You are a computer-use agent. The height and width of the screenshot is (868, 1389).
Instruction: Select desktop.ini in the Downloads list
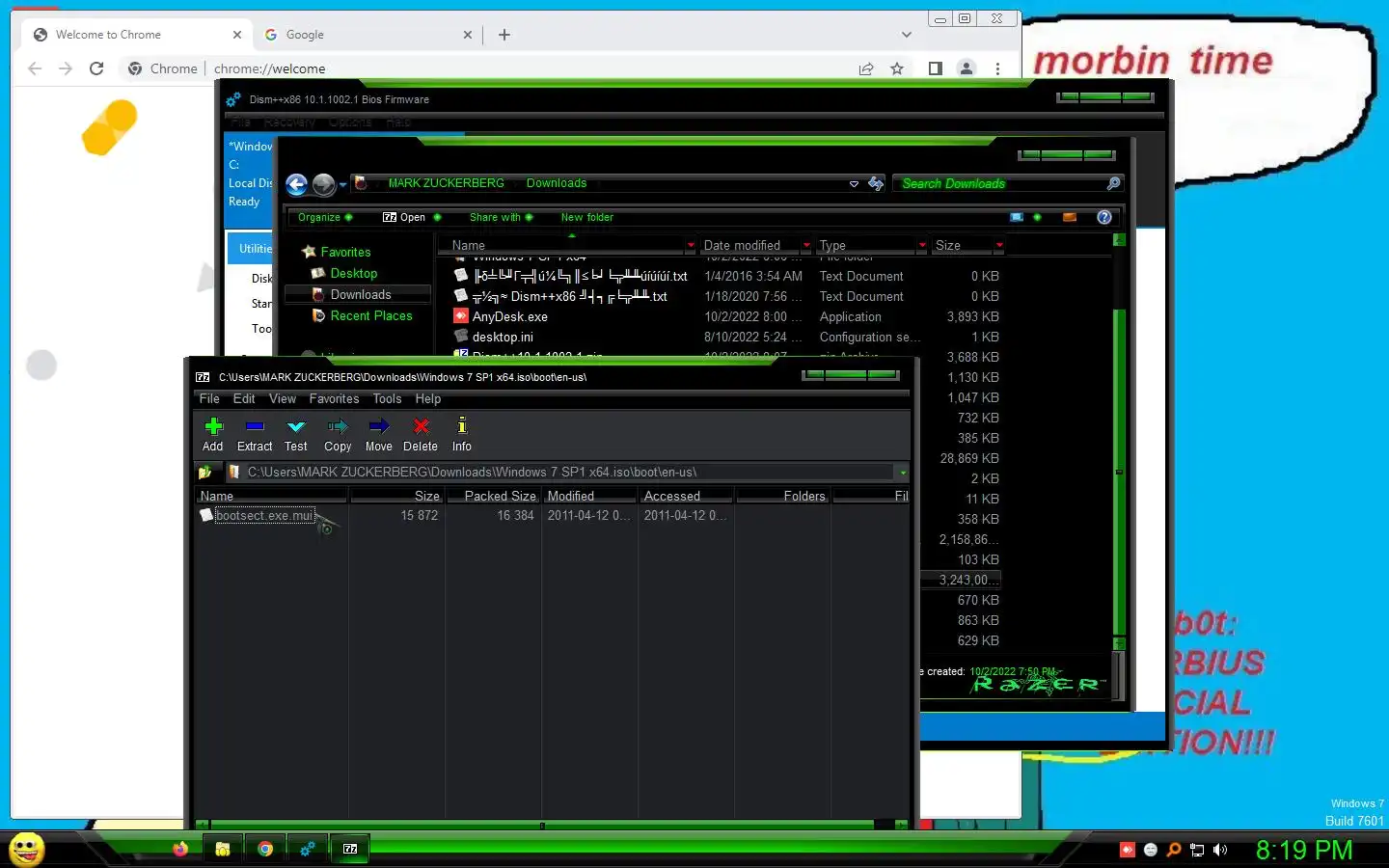502,337
